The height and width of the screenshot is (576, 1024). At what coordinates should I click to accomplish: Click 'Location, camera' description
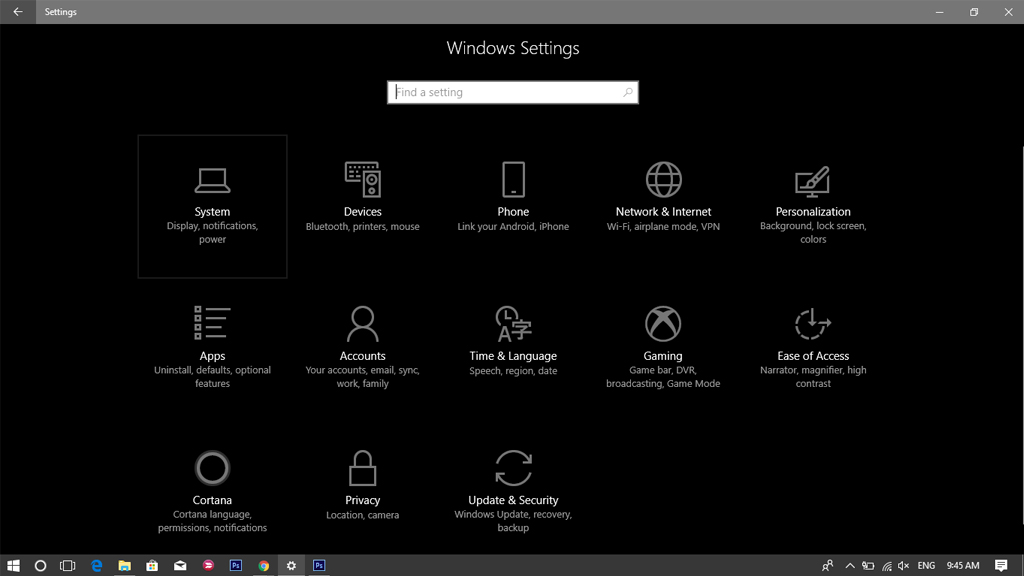pos(362,515)
